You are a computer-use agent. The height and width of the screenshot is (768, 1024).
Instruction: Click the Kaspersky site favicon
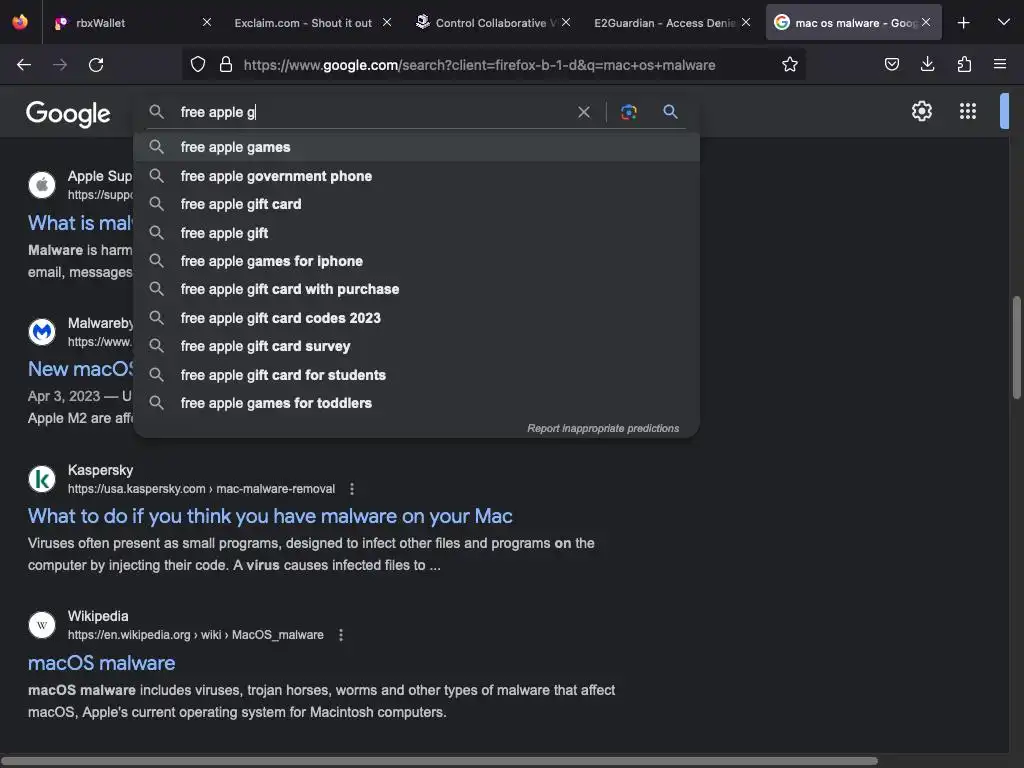[42, 479]
